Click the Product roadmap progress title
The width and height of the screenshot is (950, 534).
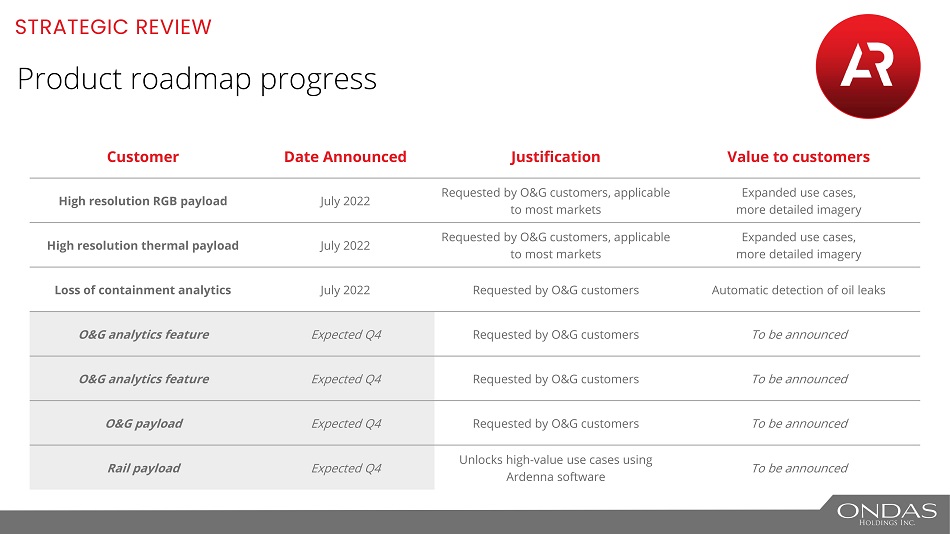[197, 79]
